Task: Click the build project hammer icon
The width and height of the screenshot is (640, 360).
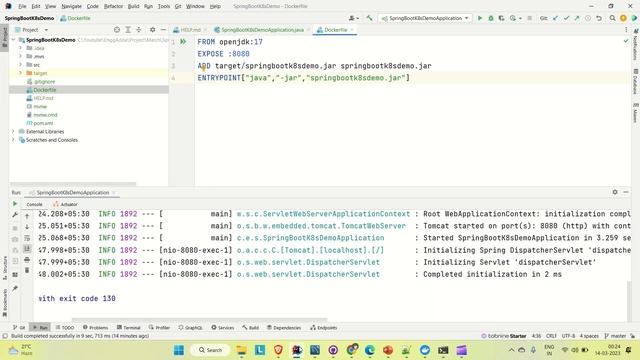Action: pos(369,18)
